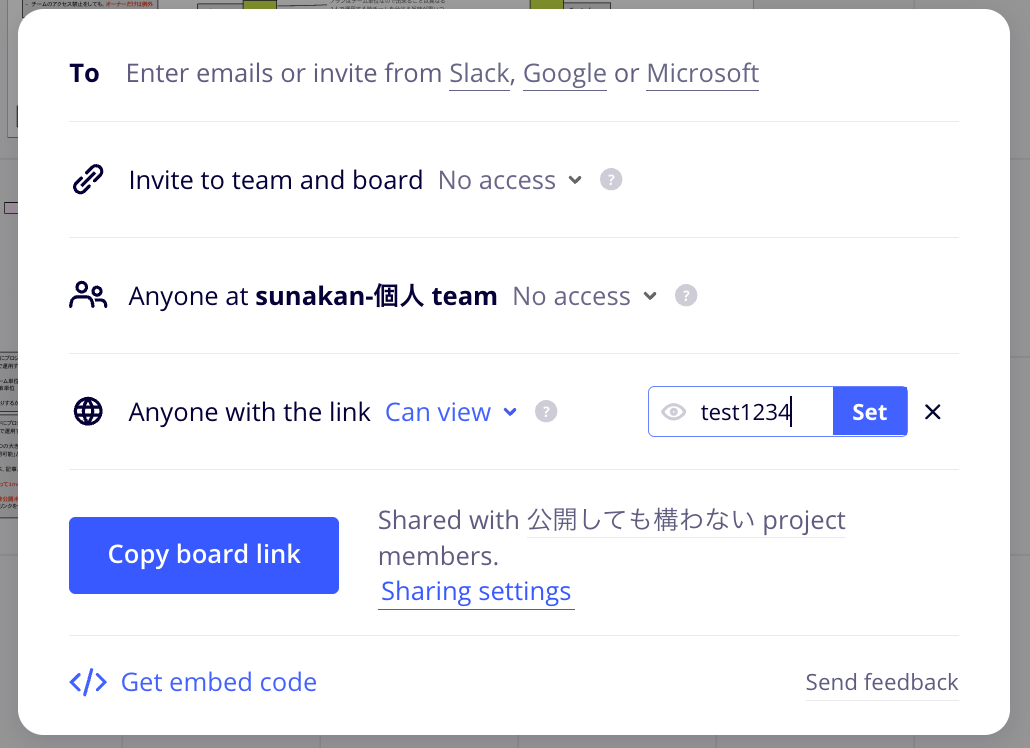Expand Anyone at sunakan team access dropdown
Viewport: 1030px width, 748px height.
coord(585,296)
